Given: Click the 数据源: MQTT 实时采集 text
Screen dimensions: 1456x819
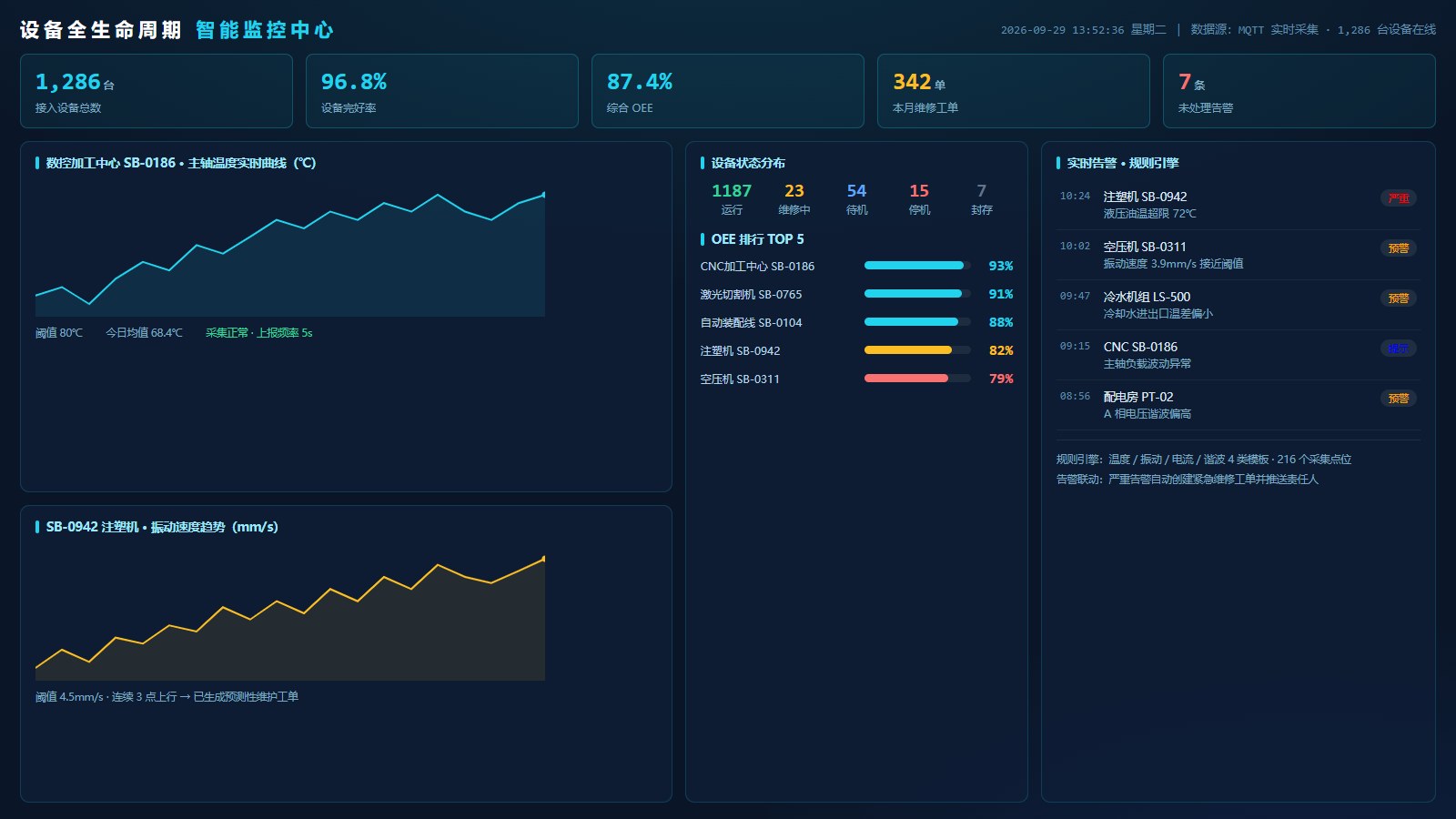Looking at the screenshot, I should coord(1254,30).
